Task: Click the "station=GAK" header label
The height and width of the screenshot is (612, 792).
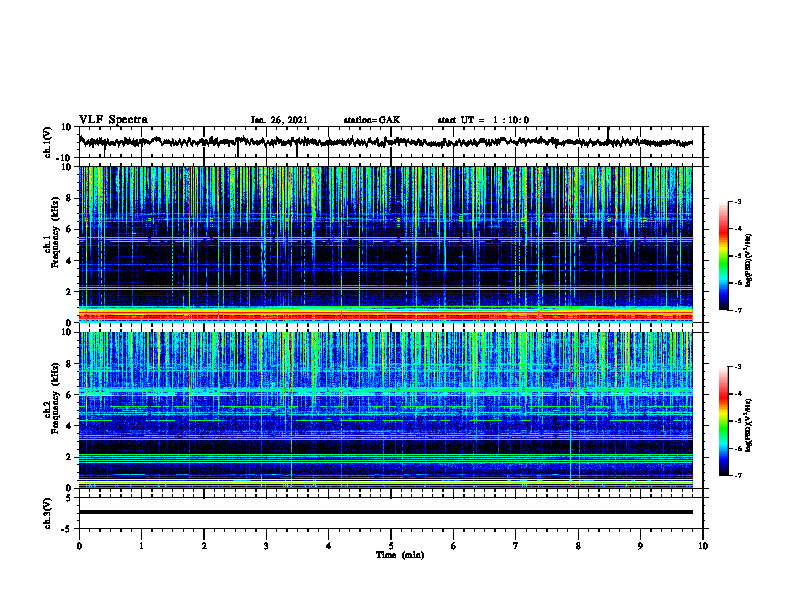Action: (372, 120)
